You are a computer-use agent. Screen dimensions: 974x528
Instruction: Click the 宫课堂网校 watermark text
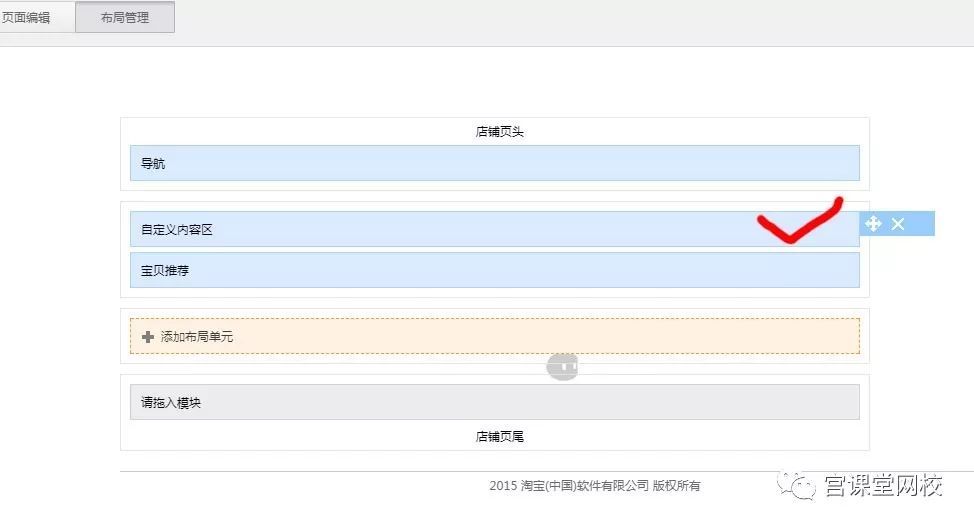[x=883, y=487]
